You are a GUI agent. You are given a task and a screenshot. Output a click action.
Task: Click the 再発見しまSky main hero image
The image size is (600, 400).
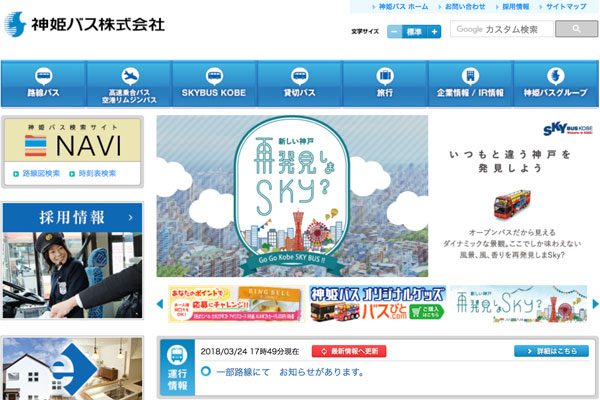click(x=292, y=196)
